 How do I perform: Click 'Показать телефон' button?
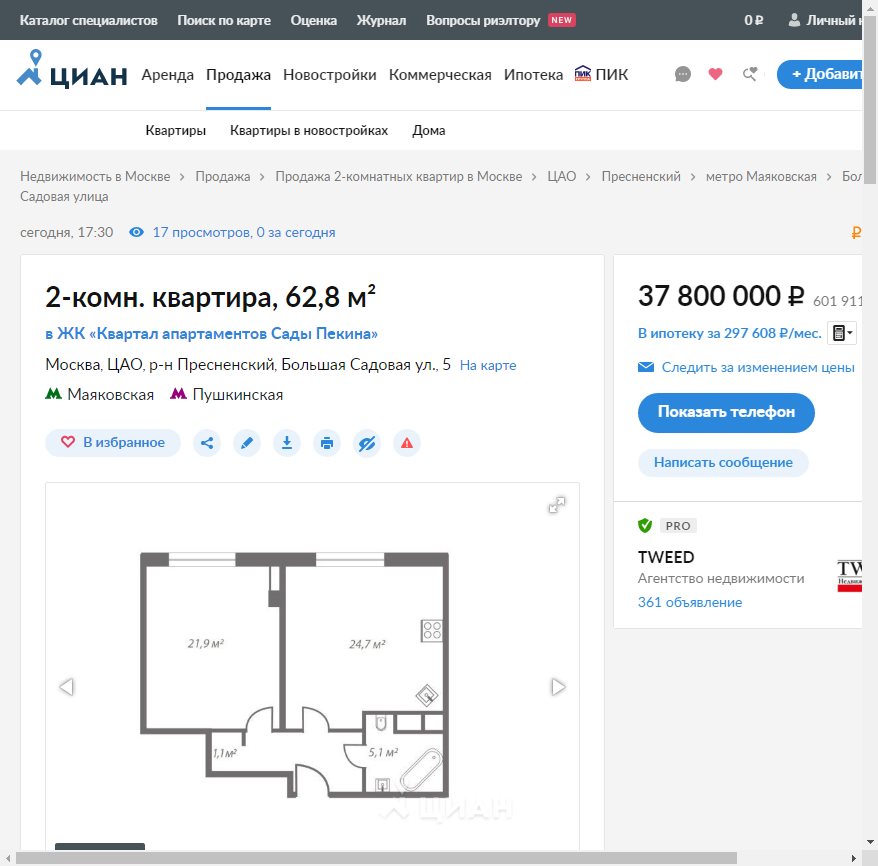[x=726, y=412]
